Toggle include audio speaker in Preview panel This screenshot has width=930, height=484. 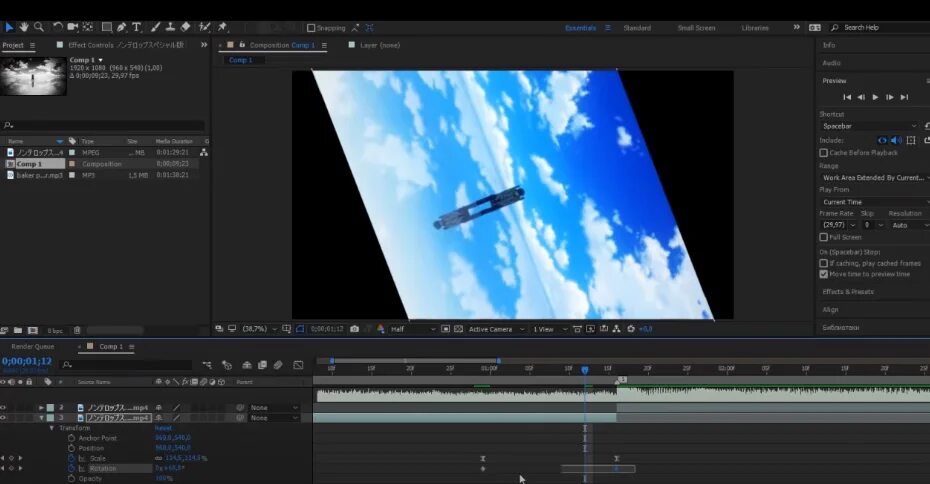[896, 141]
